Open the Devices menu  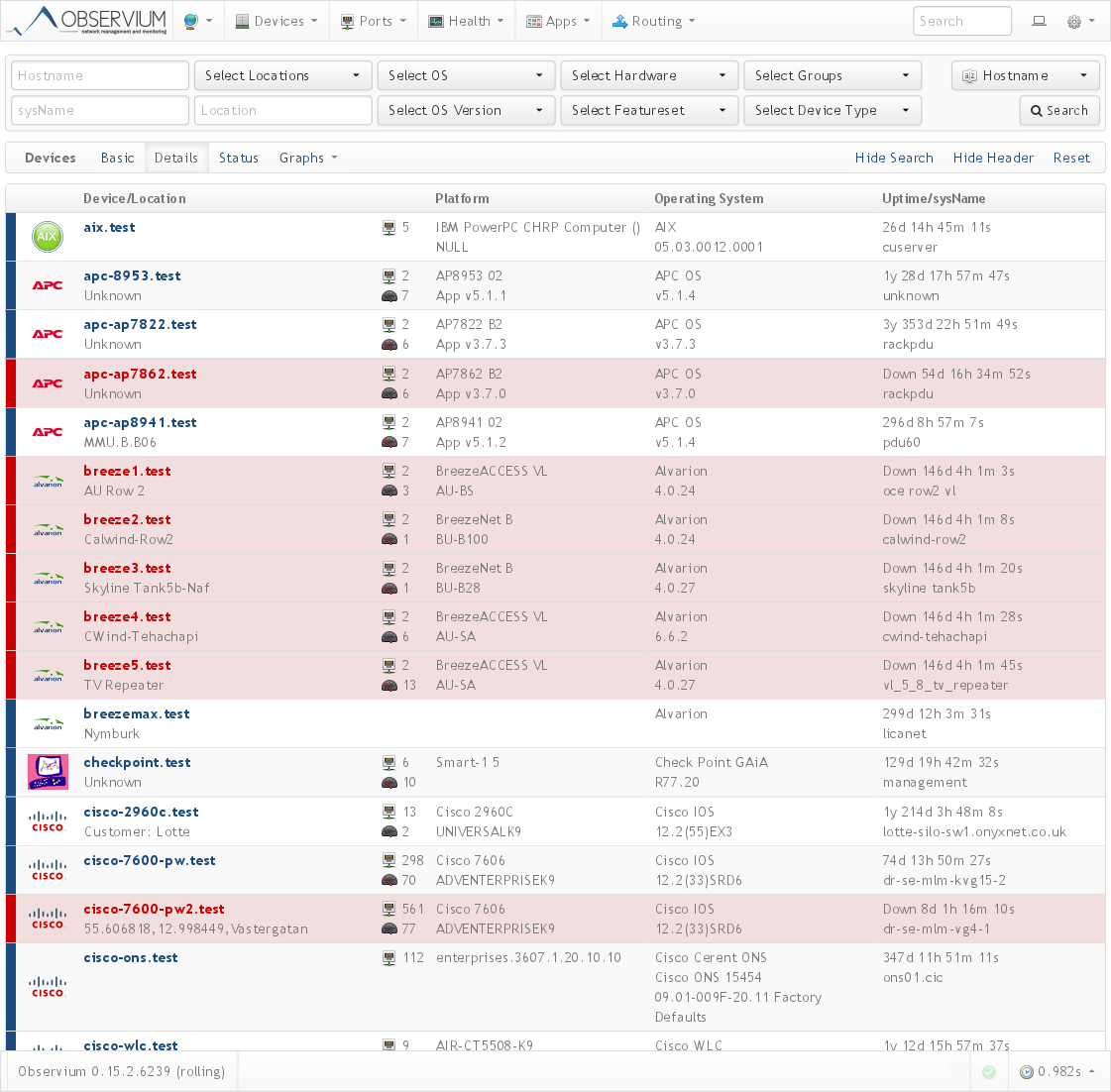pos(277,21)
